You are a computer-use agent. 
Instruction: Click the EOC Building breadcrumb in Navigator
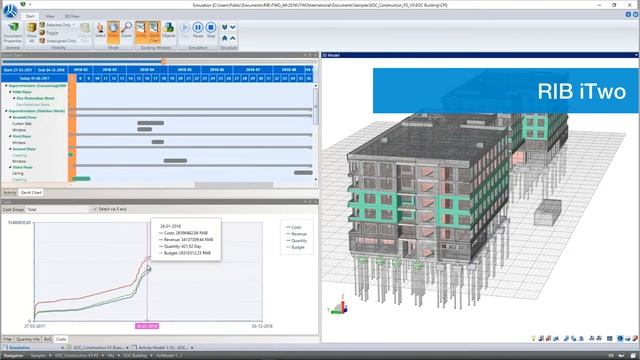[135, 356]
